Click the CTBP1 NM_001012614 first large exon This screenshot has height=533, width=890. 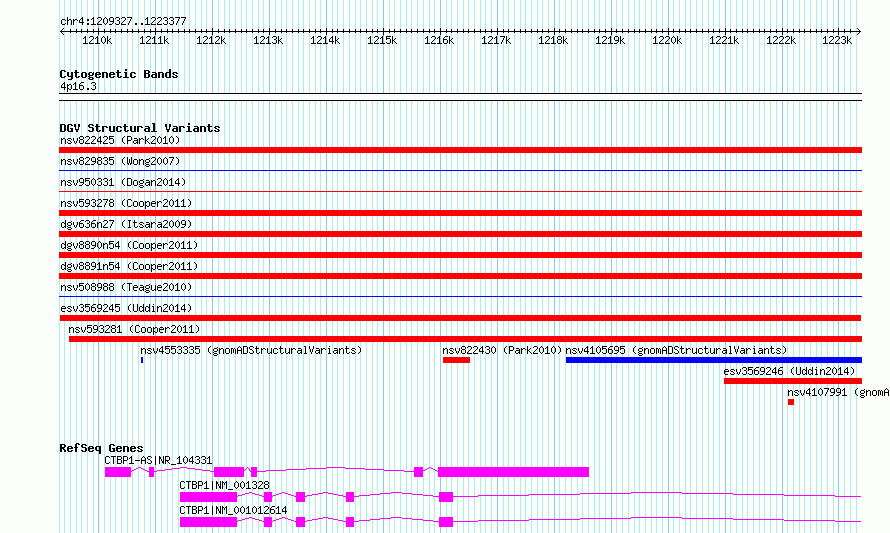click(x=208, y=522)
